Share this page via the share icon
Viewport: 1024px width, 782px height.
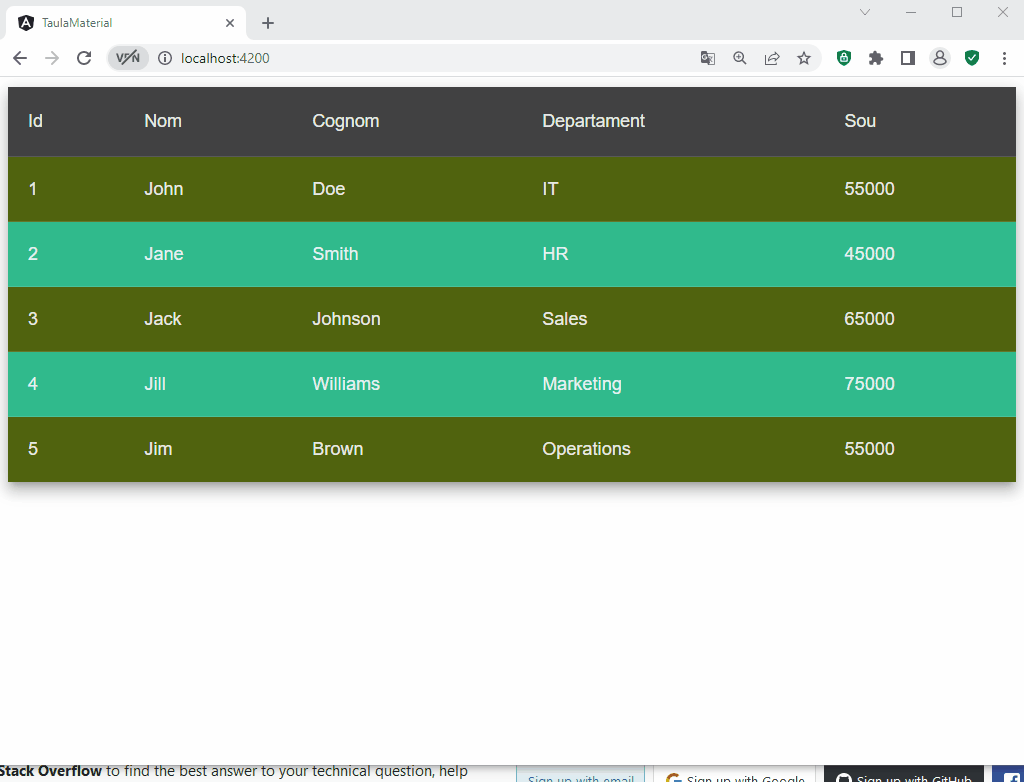pyautogui.click(x=772, y=58)
